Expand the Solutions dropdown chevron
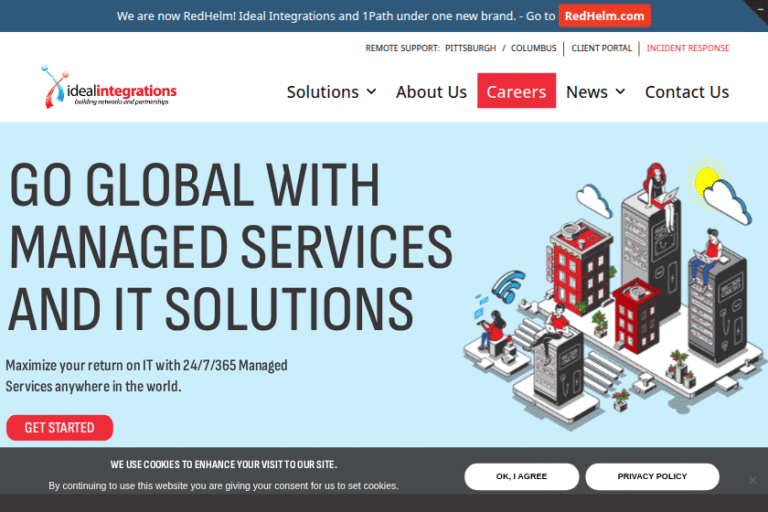 372,92
